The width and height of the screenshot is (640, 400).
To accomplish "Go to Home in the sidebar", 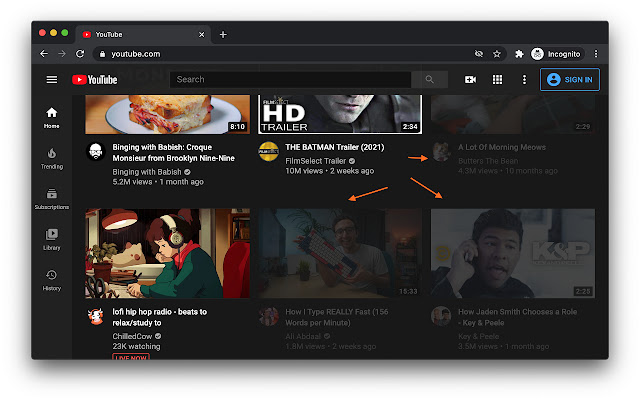I will pyautogui.click(x=51, y=118).
